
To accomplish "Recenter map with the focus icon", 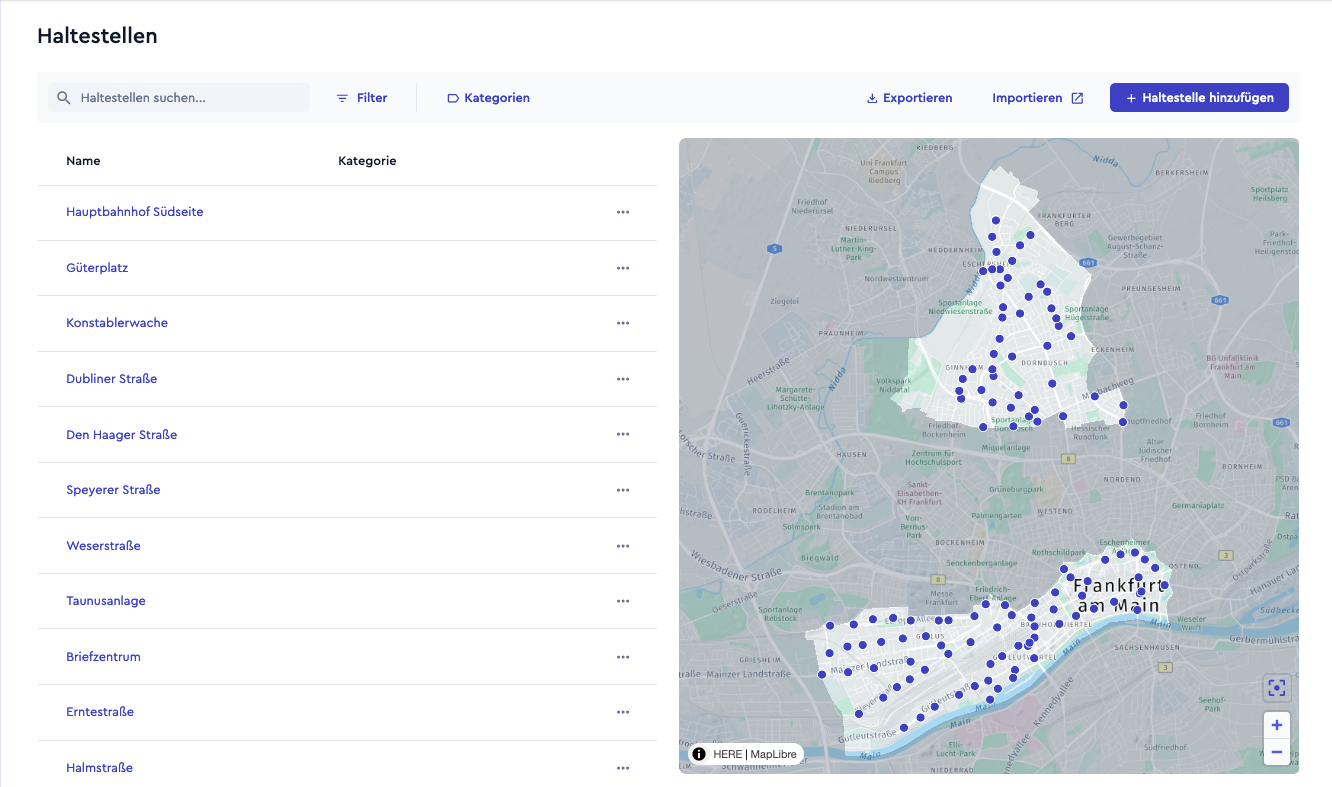I will (1276, 688).
